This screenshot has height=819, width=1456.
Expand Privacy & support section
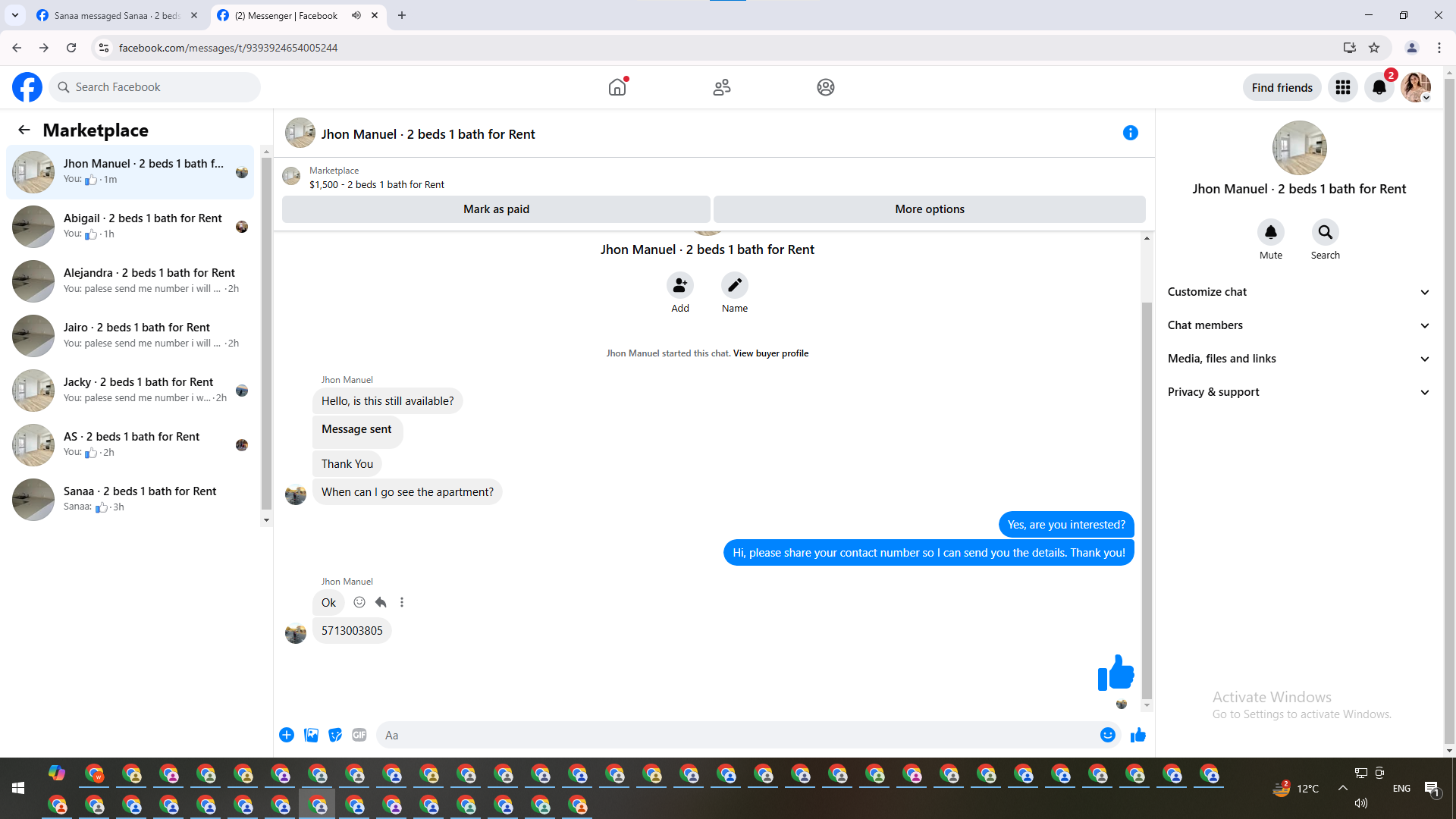pos(1299,392)
